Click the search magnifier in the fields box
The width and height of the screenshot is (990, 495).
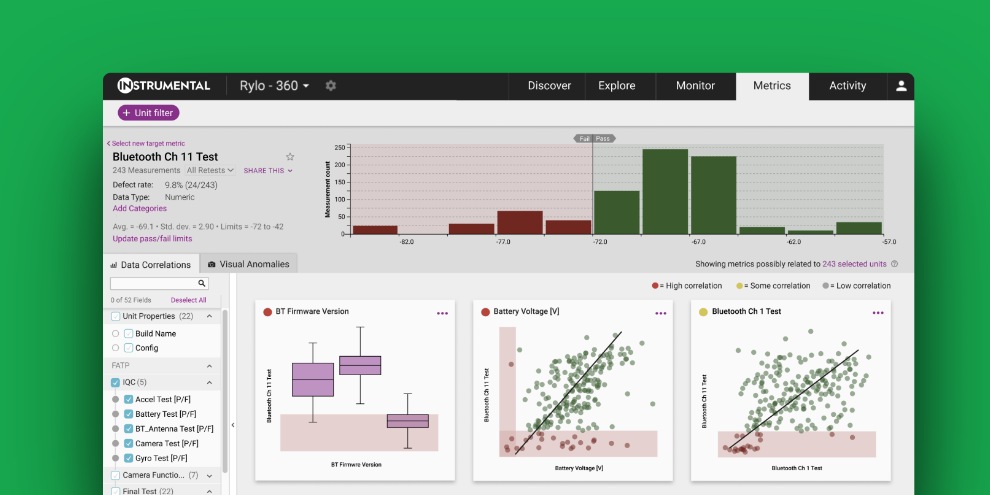[x=202, y=283]
